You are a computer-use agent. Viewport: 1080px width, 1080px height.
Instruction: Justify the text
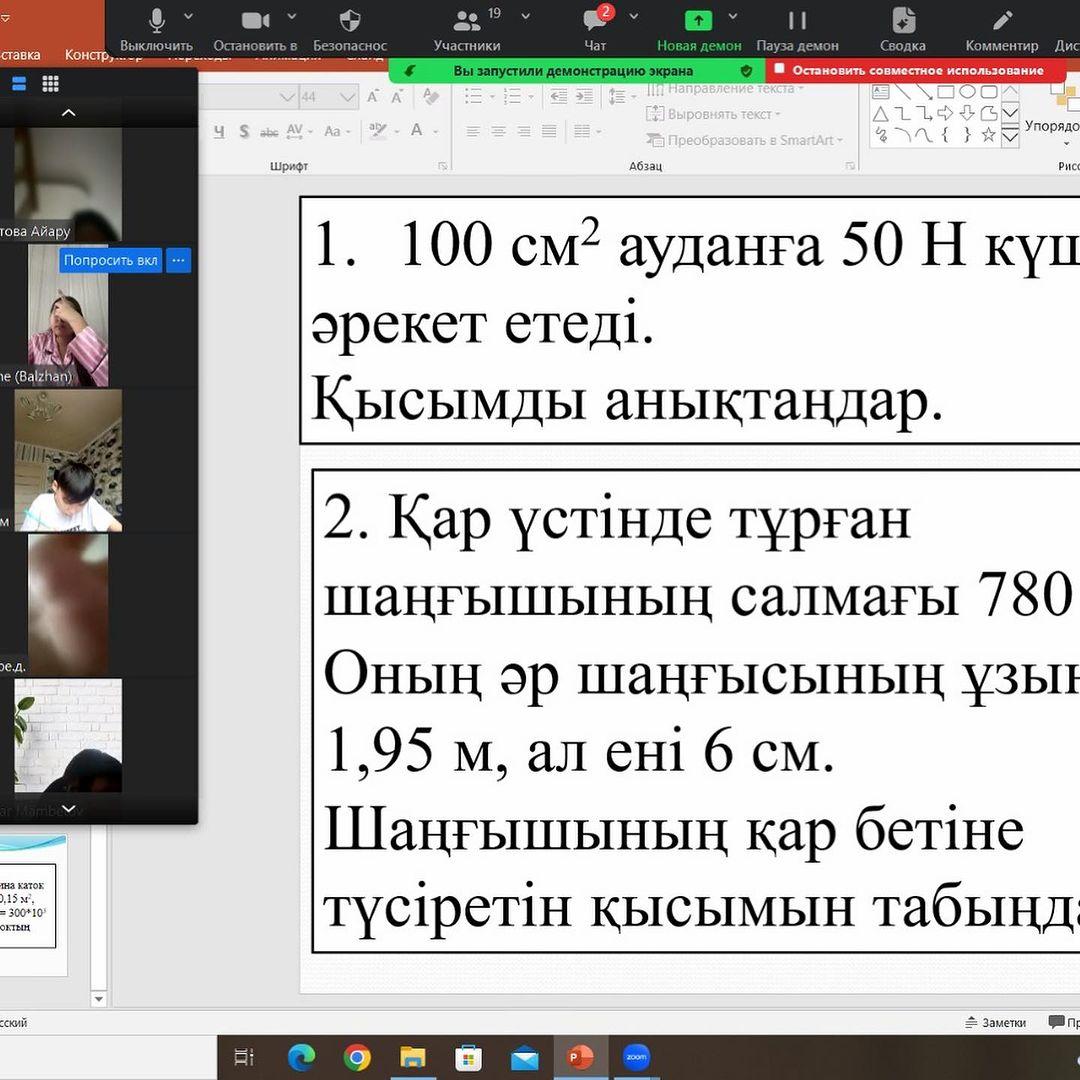point(549,131)
